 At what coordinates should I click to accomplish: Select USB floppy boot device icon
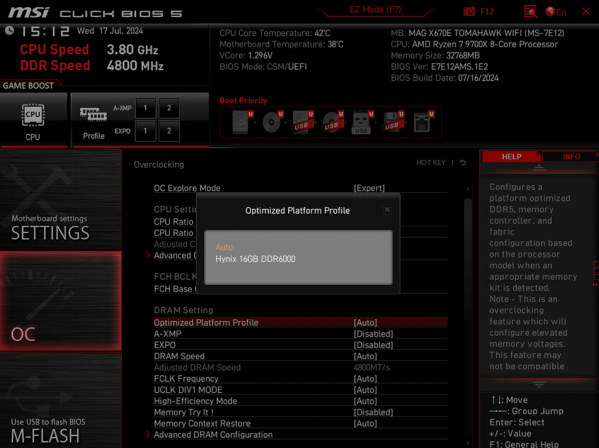(x=393, y=122)
